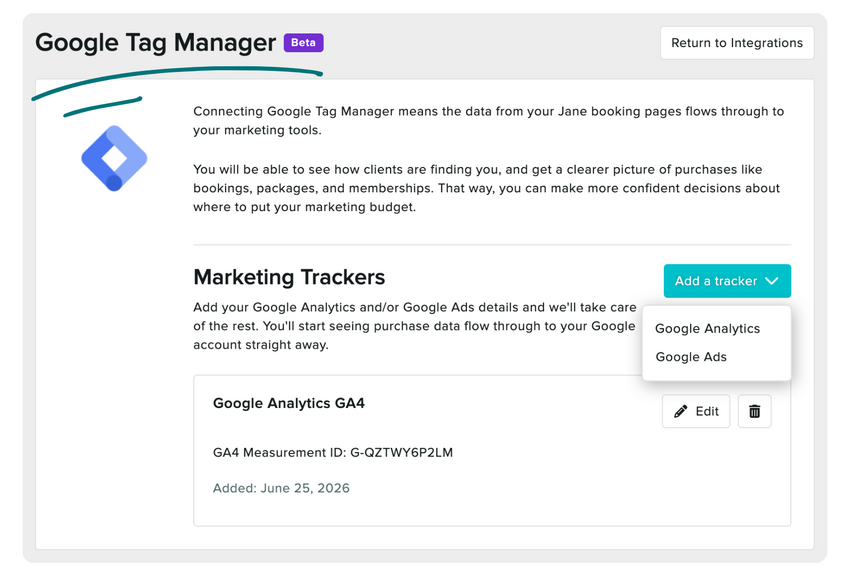Screen dimensions: 850x576
Task: Click the Edit button for Google Analytics GA4
Action: [696, 411]
